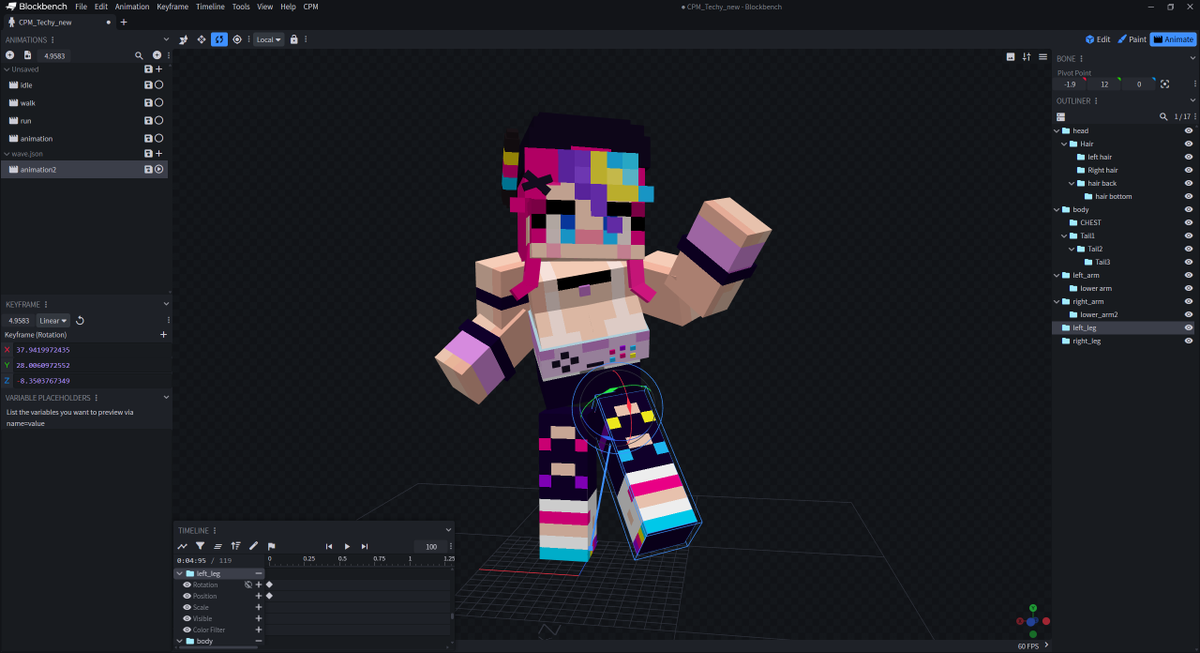Collapse the body group in outliner
The width and height of the screenshot is (1200, 653).
tap(1057, 210)
